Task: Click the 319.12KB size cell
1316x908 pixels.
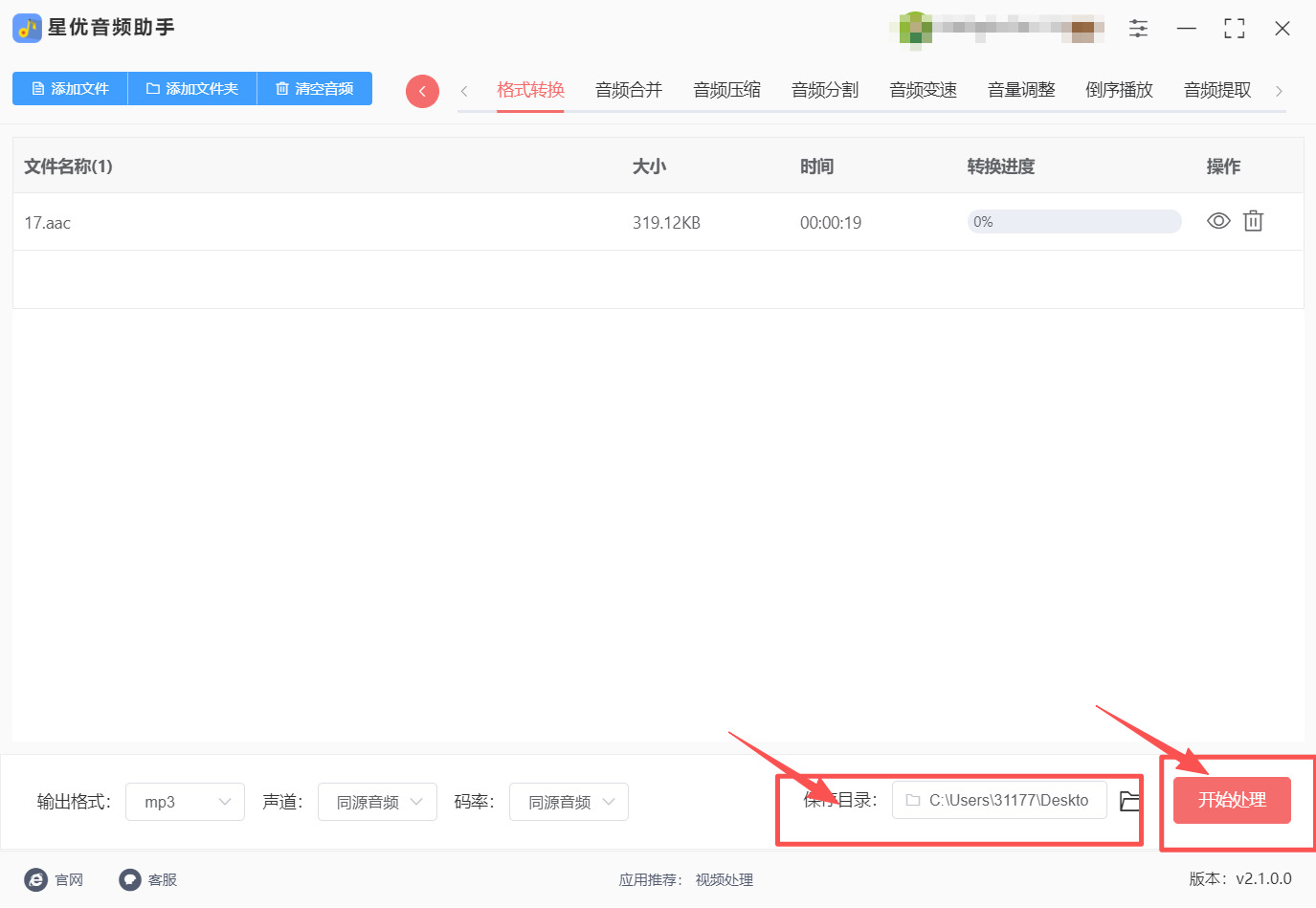Action: pos(666,223)
